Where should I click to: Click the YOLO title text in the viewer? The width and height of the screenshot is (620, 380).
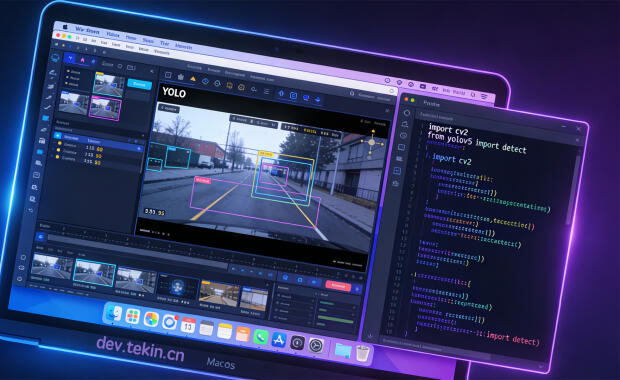(174, 93)
